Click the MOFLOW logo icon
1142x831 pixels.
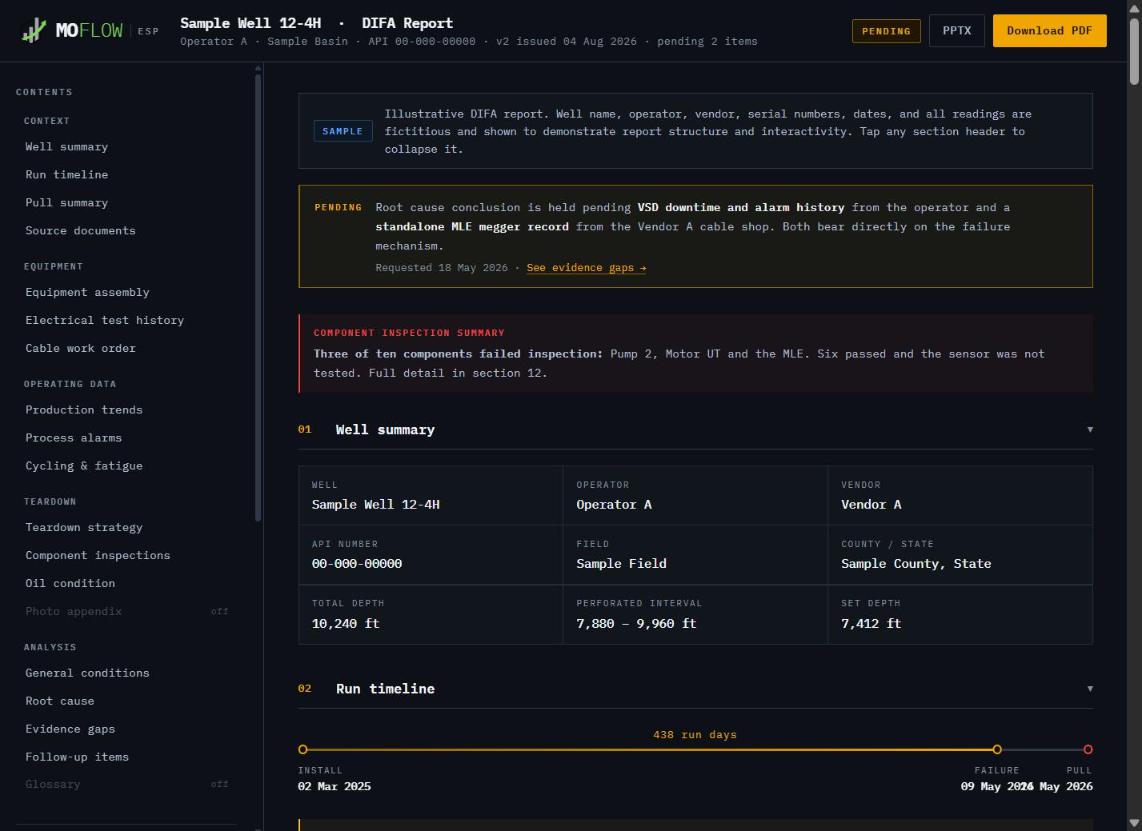34,31
